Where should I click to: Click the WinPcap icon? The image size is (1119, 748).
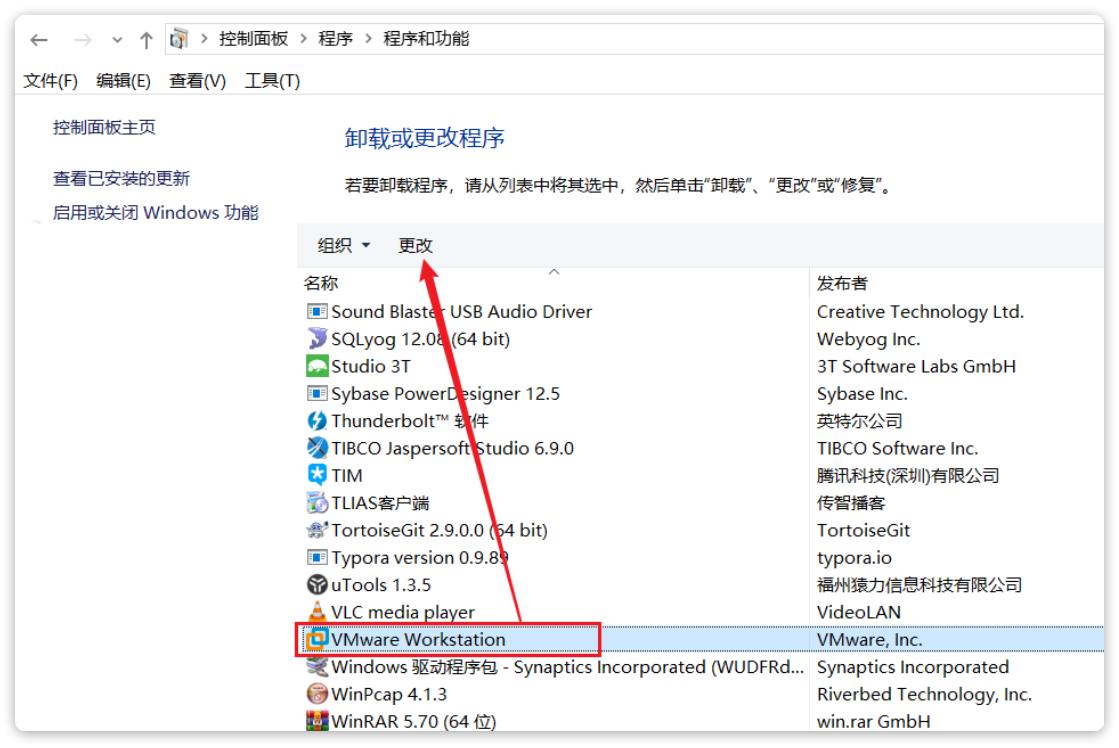316,693
